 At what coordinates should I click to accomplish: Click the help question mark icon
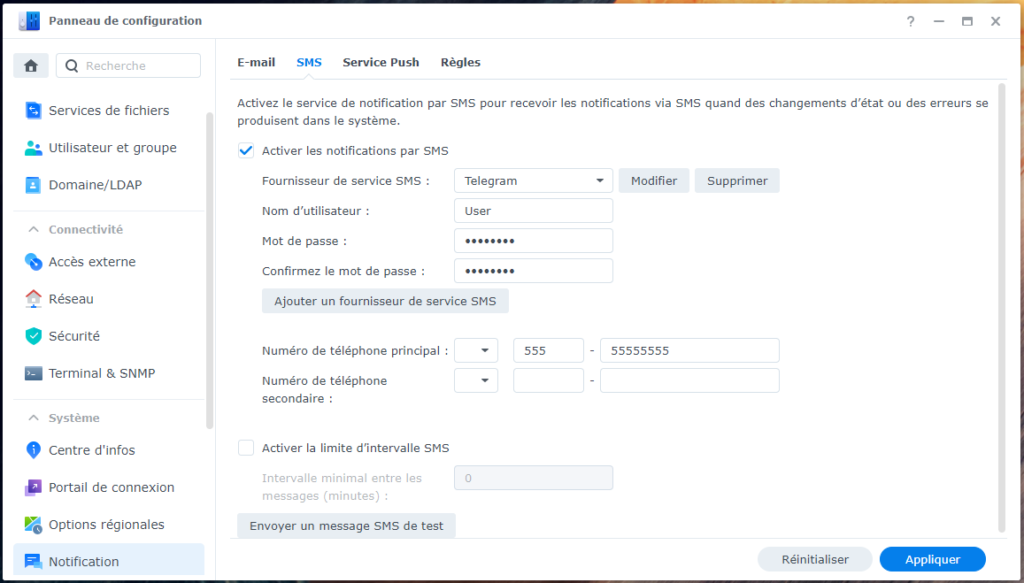coord(910,21)
